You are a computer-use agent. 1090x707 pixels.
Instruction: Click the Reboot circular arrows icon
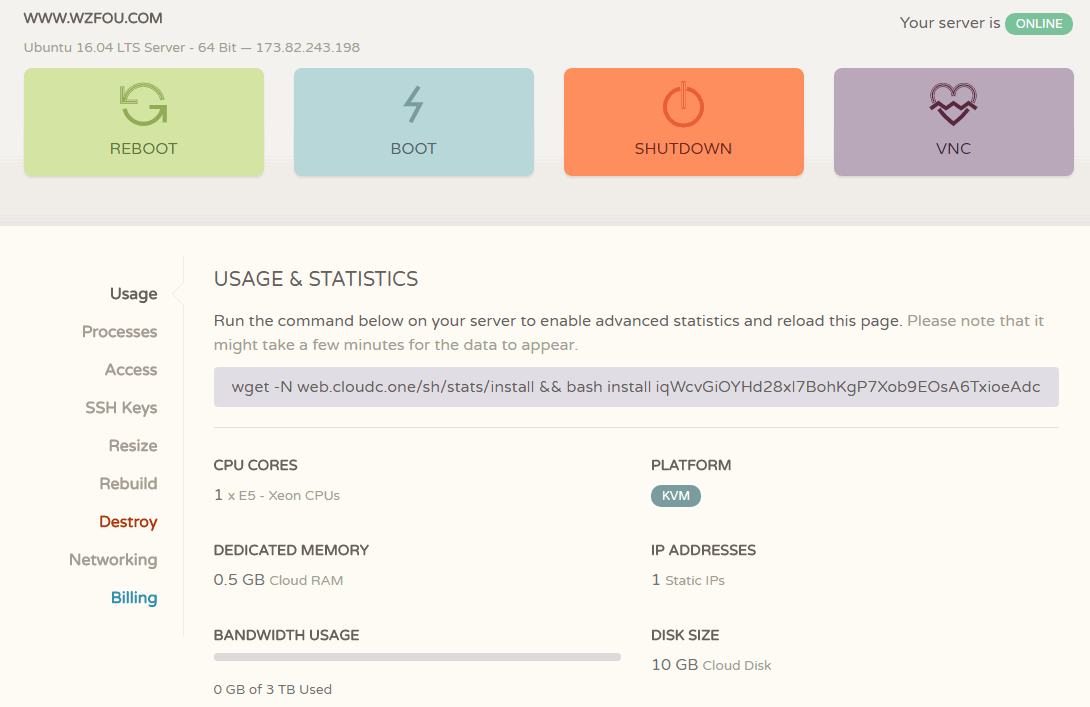click(x=143, y=105)
